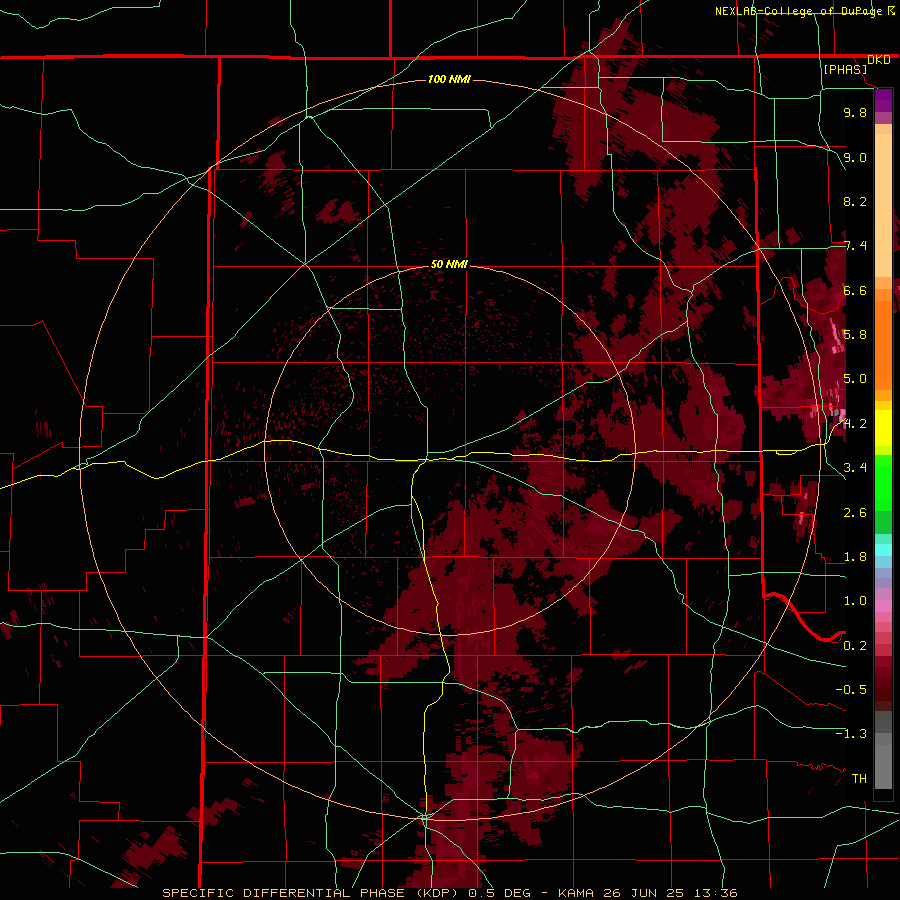Click the -0.5 legend value
The height and width of the screenshot is (900, 900).
pos(851,690)
